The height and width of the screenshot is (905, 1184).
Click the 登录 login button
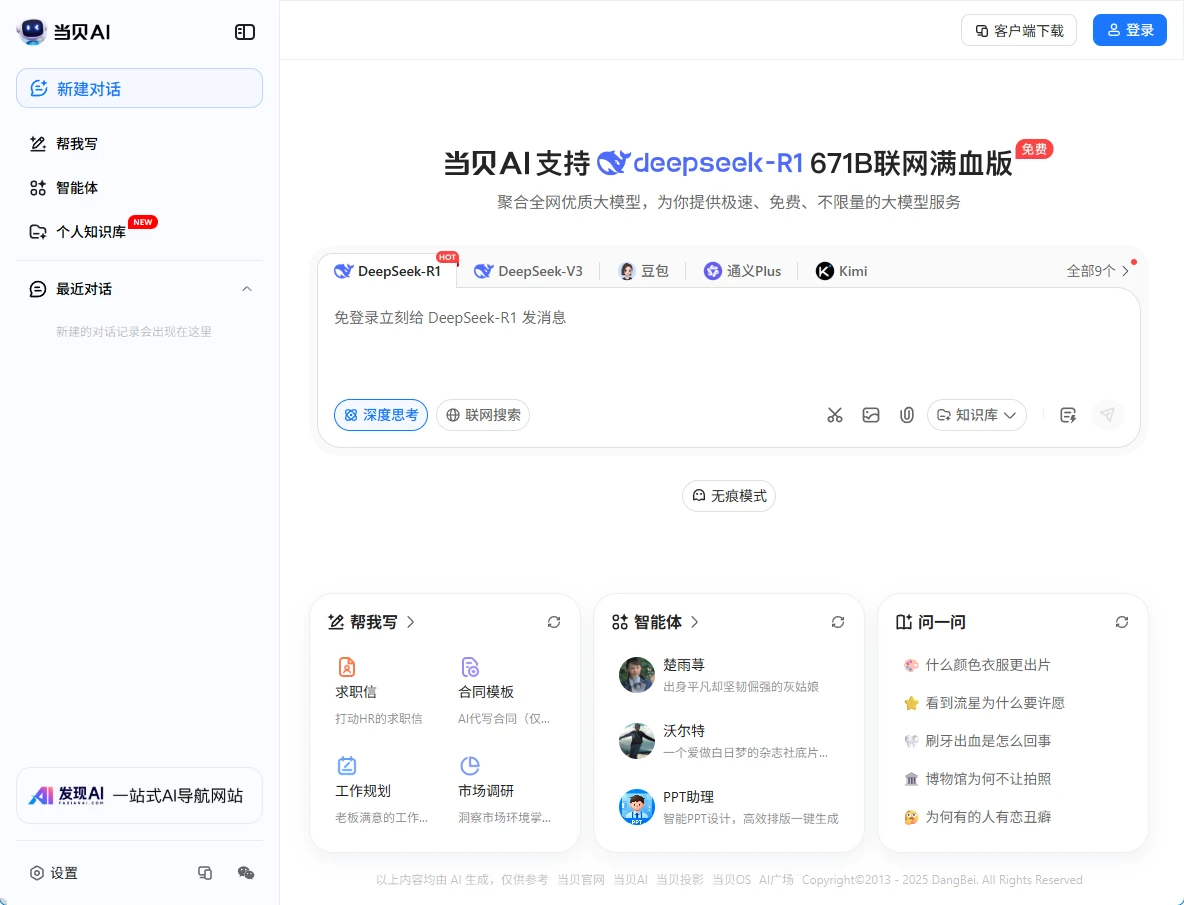tap(1130, 30)
